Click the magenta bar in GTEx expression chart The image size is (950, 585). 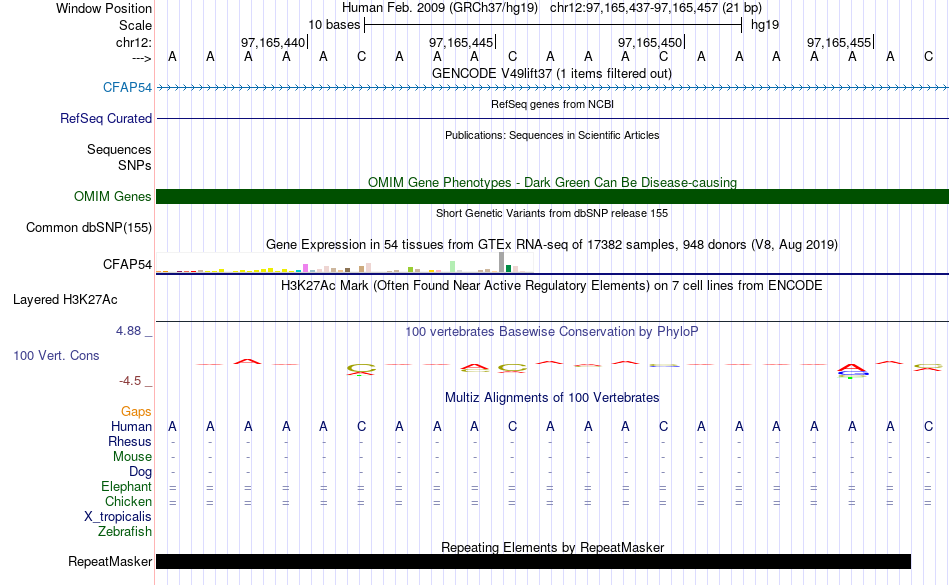click(306, 268)
